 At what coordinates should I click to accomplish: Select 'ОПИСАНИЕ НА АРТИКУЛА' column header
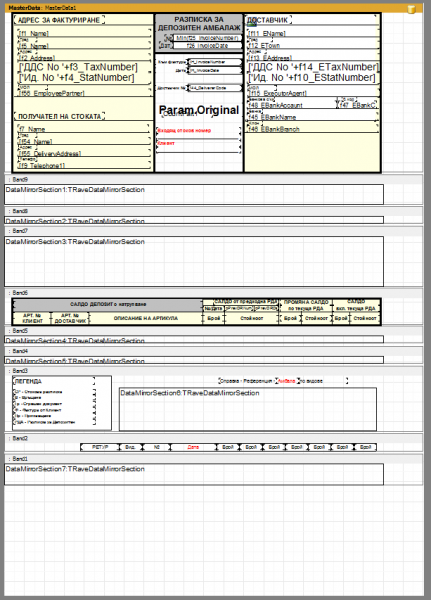click(x=145, y=318)
